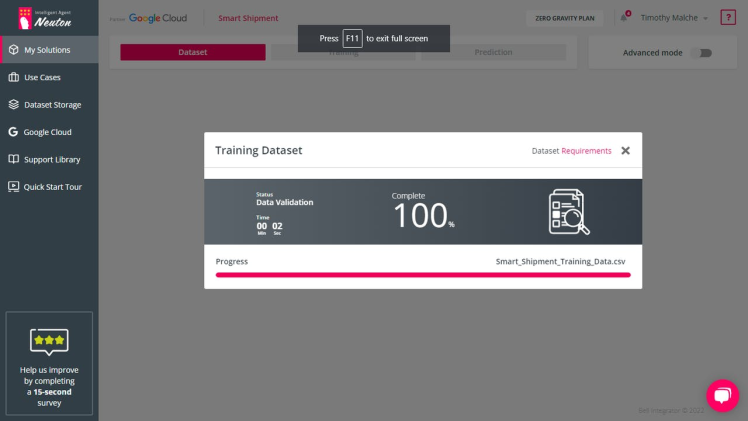Click the Quick Start Tour play icon

13,186
